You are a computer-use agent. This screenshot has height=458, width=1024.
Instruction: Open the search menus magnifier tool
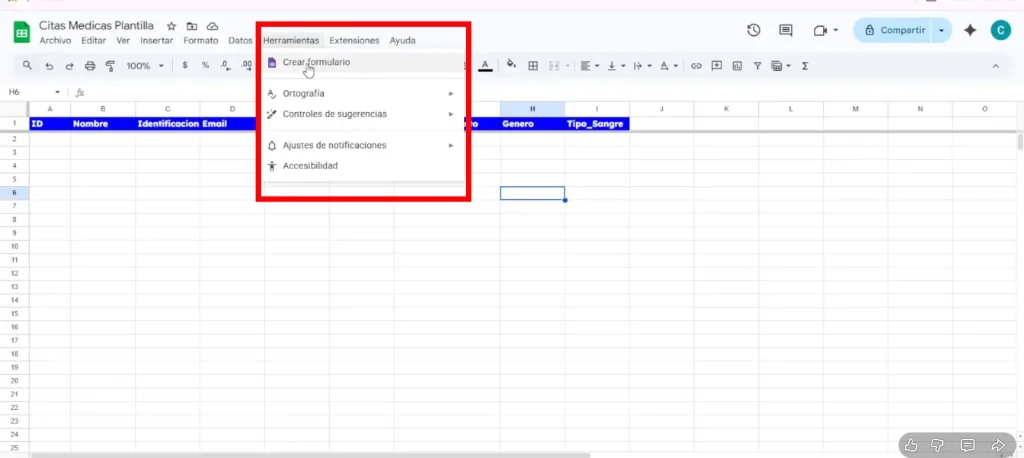27,65
